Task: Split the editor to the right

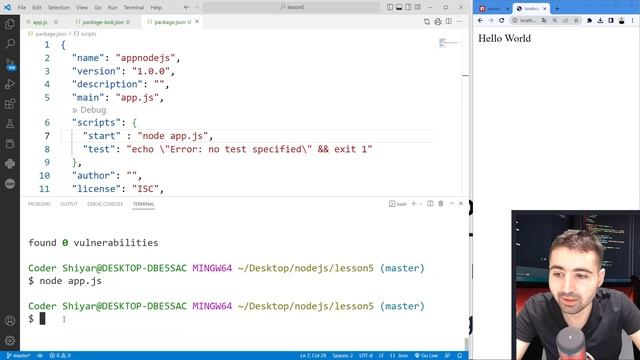Action: pyautogui.click(x=449, y=22)
